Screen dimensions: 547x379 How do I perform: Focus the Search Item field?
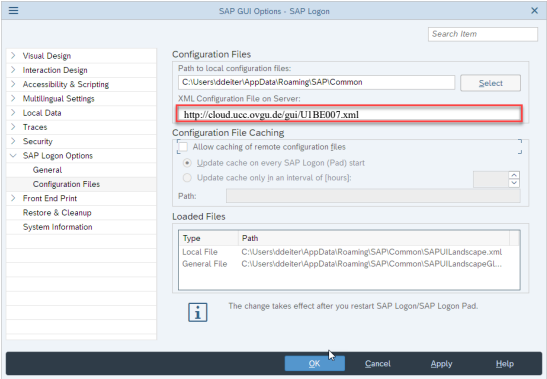[483, 34]
